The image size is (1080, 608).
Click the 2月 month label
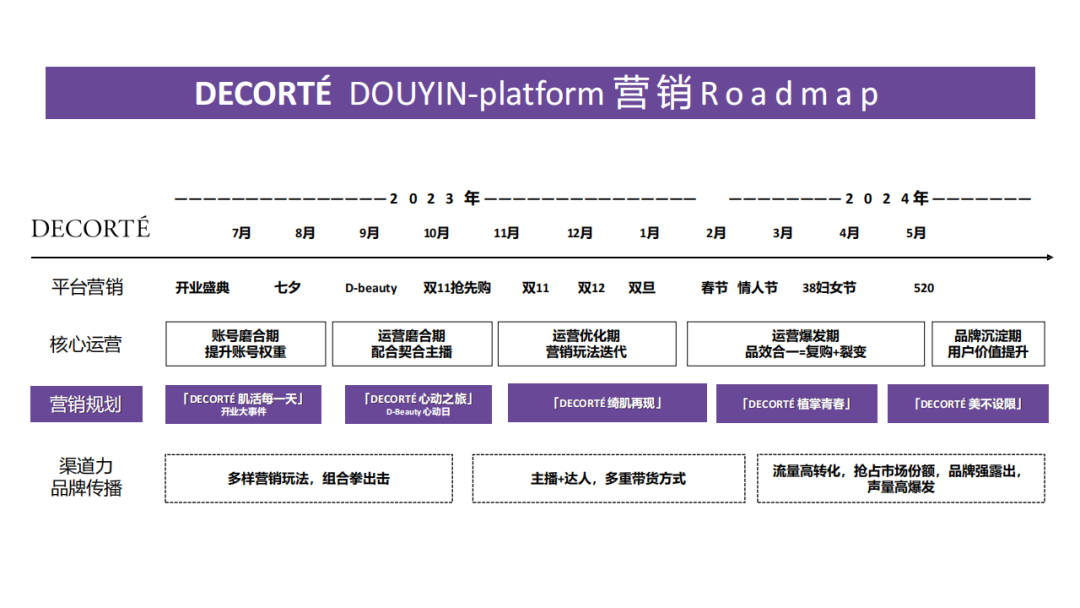(716, 233)
